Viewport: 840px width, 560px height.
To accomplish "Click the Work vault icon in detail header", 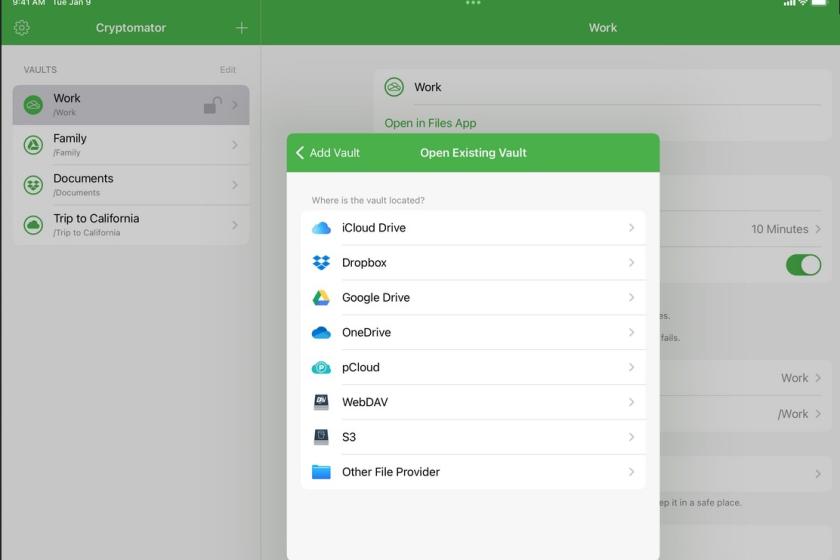I will coord(394,87).
